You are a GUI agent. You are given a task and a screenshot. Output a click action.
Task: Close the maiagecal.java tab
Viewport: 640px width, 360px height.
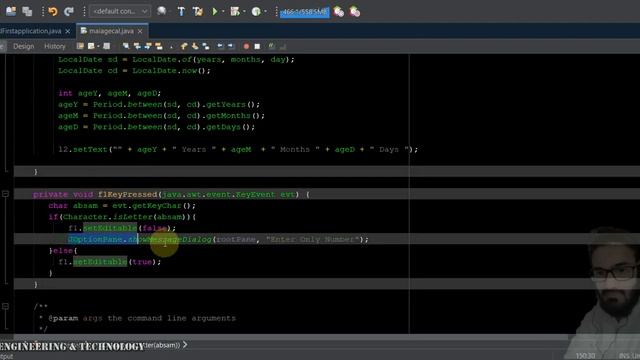pos(140,31)
